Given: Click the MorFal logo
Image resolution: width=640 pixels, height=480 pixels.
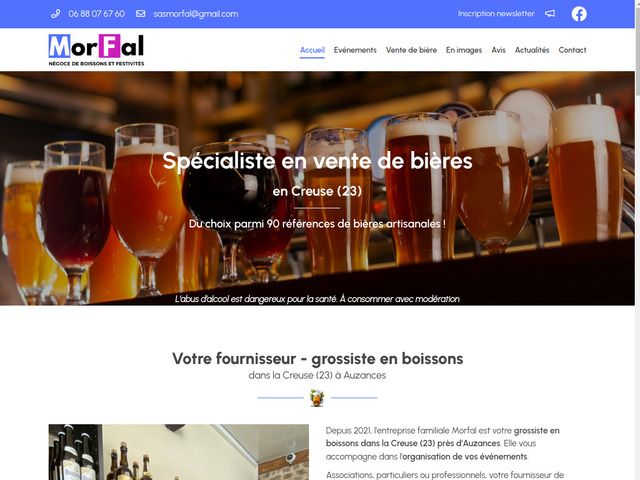Looking at the screenshot, I should (96, 50).
